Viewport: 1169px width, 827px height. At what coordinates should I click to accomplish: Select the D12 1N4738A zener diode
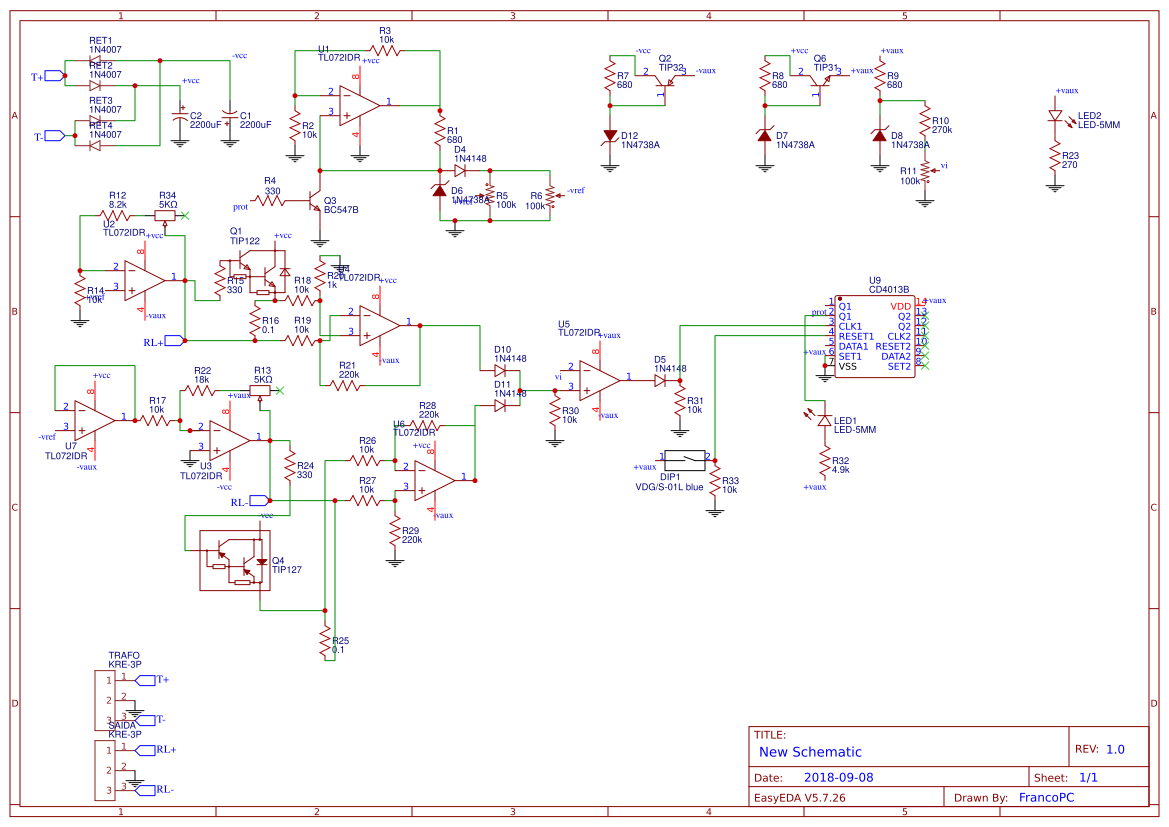610,136
